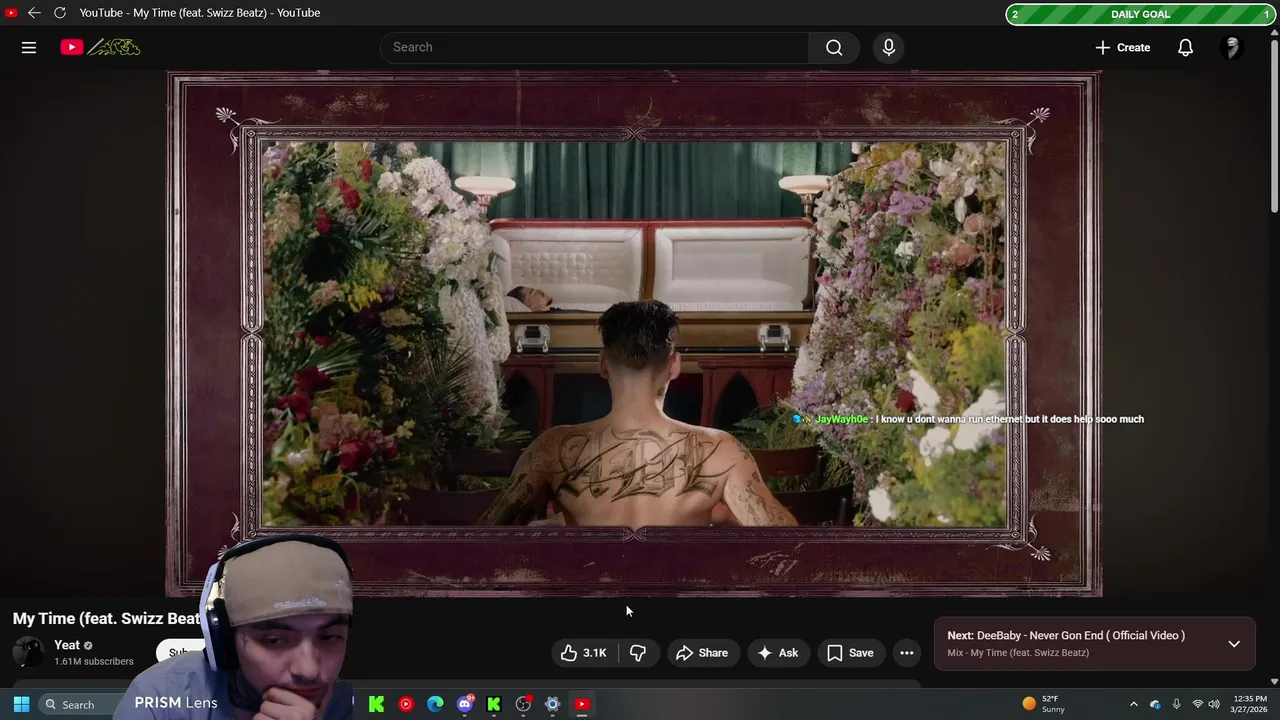1280x720 pixels.
Task: Open the volume speaker tray icon
Action: click(1214, 704)
